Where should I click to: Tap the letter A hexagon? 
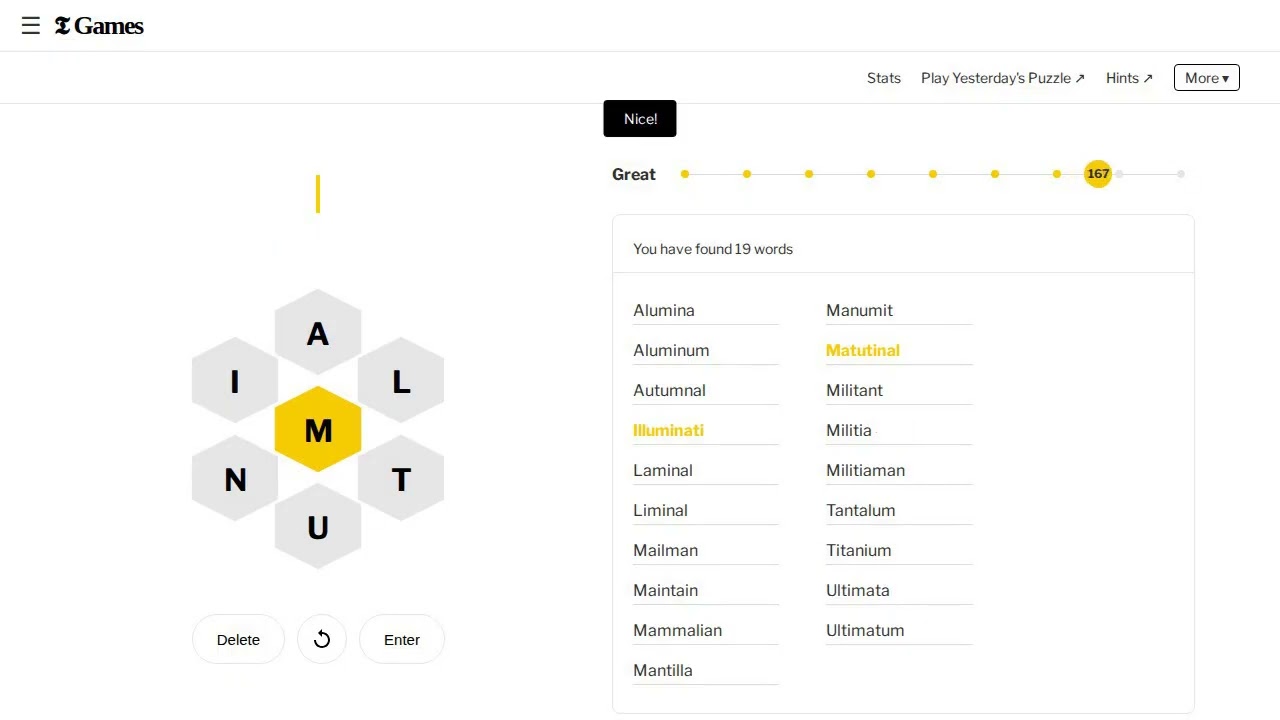pyautogui.click(x=318, y=333)
